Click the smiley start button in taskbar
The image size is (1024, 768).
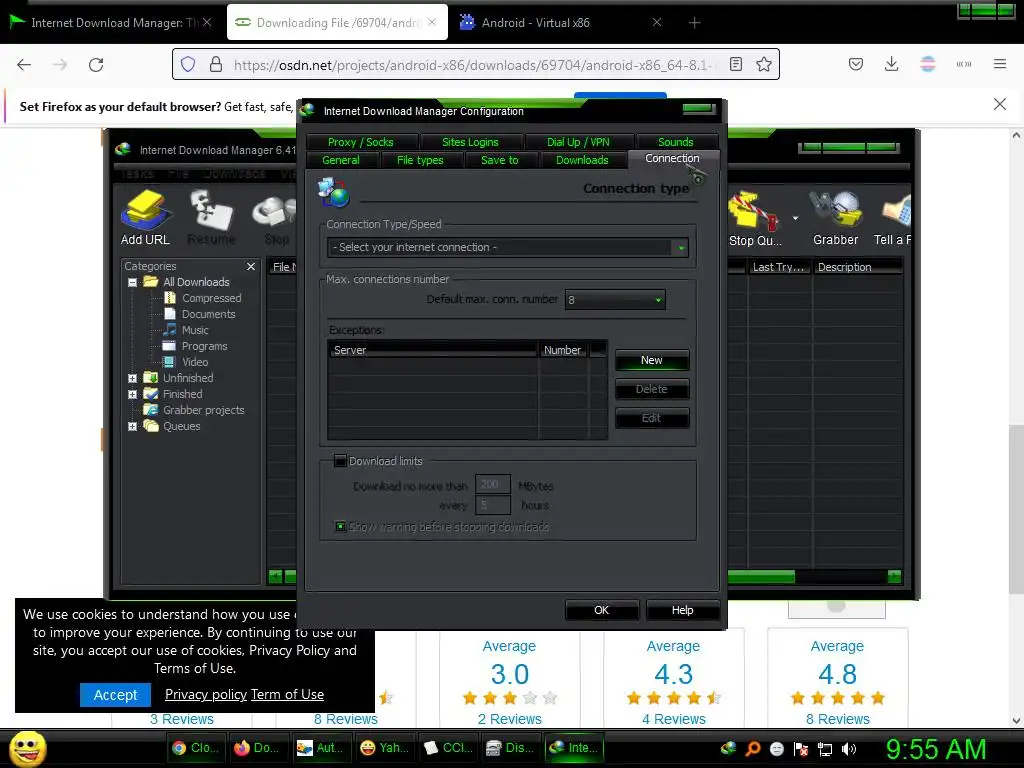(27, 748)
